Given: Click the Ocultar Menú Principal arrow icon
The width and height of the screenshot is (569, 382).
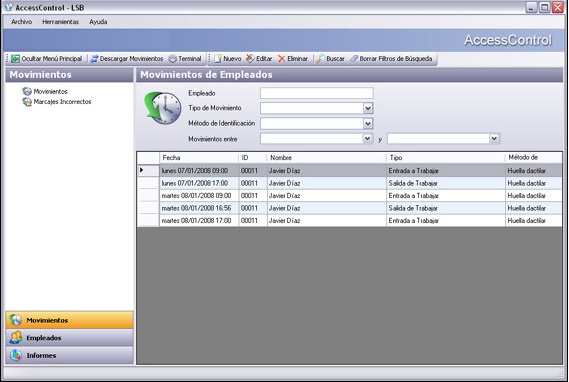Looking at the screenshot, I should tap(15, 59).
